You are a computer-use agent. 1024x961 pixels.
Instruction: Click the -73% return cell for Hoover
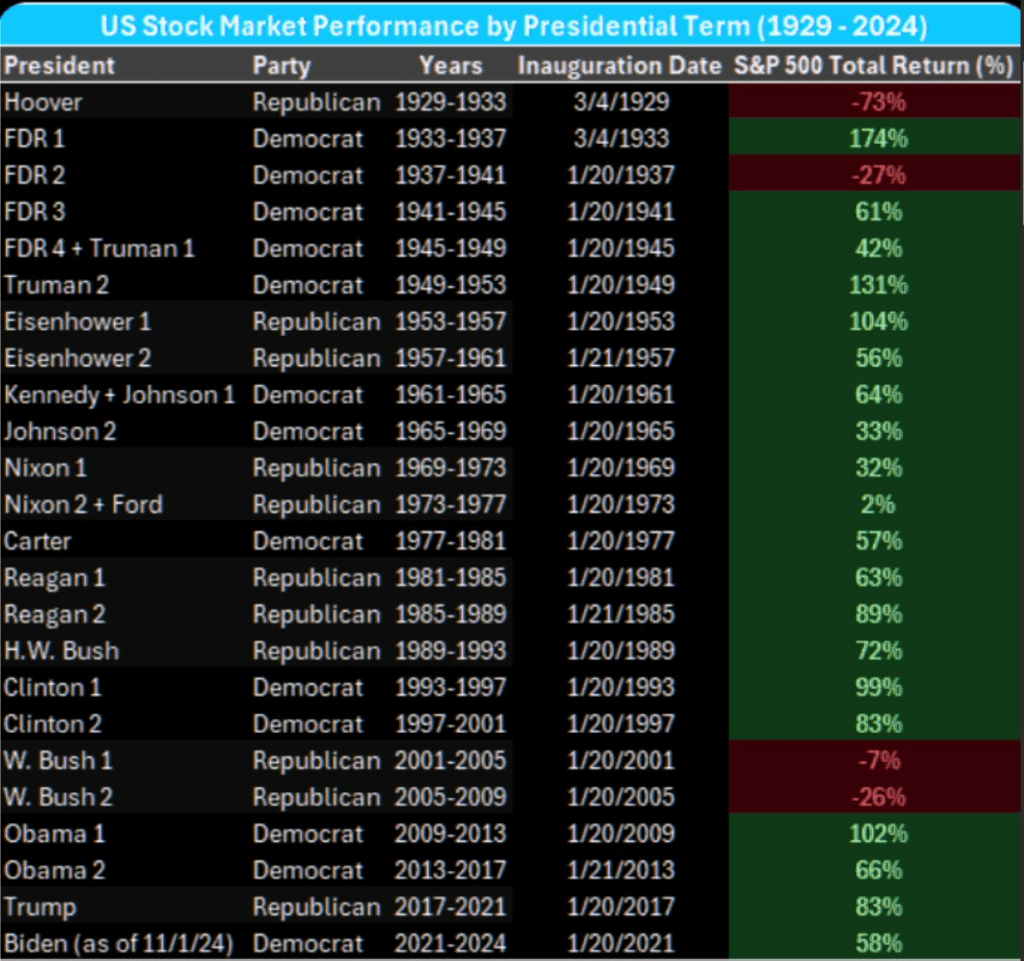coord(873,101)
